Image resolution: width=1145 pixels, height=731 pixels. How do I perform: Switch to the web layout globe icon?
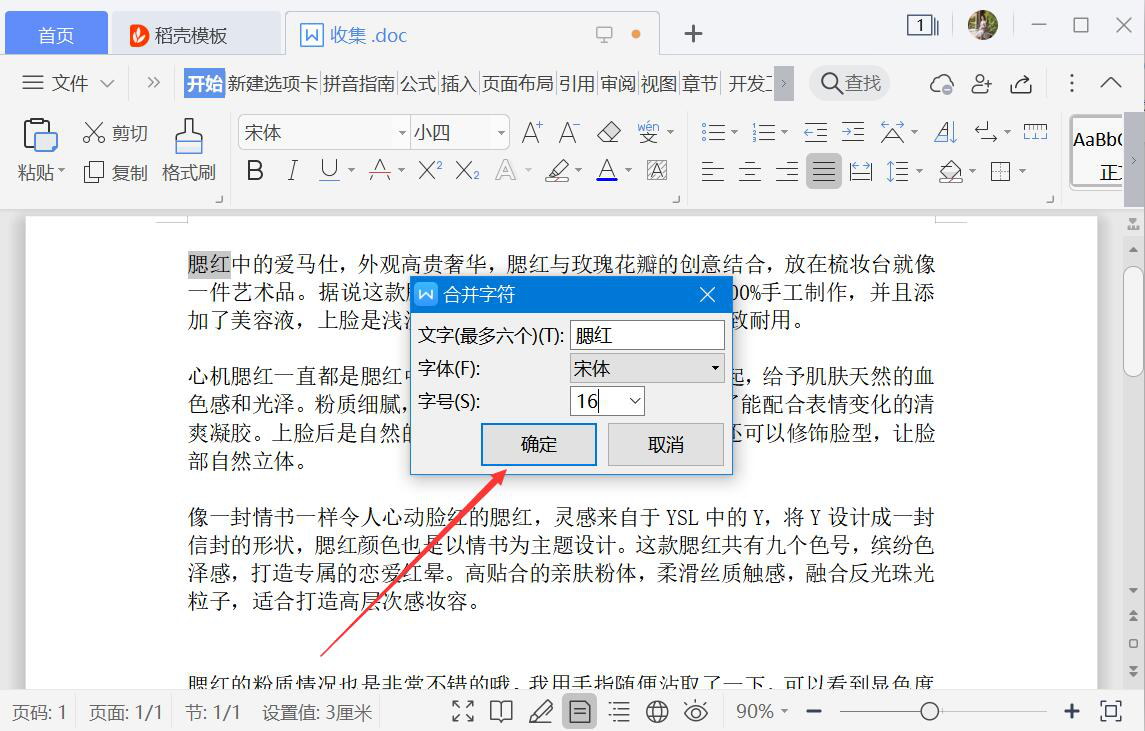[x=657, y=711]
